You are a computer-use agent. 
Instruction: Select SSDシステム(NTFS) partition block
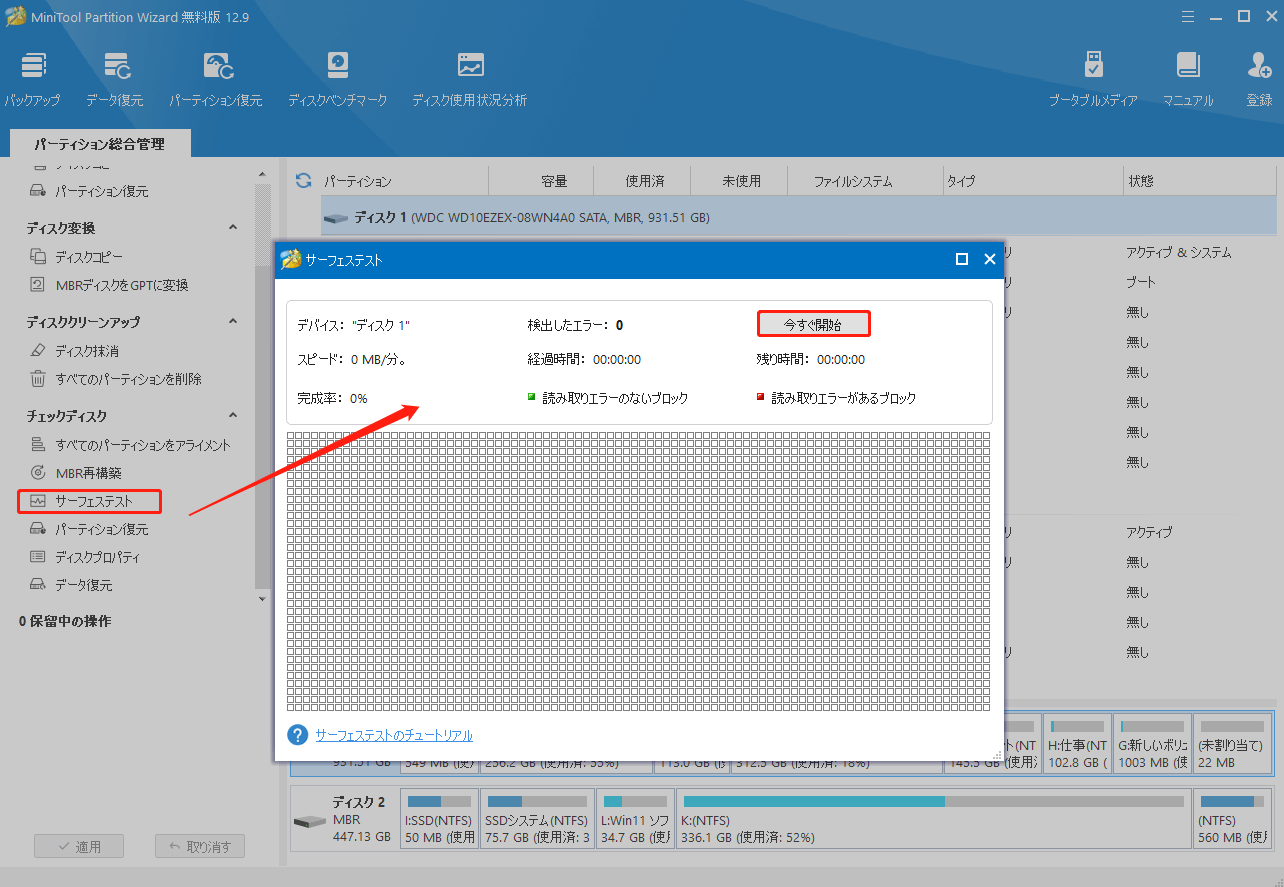tap(537, 818)
